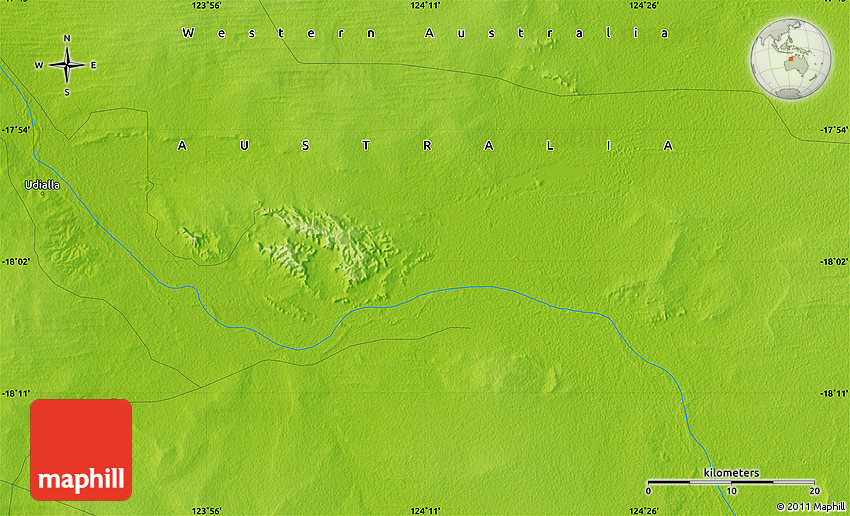
Task: Click the W letter on compass
Action: 39,66
